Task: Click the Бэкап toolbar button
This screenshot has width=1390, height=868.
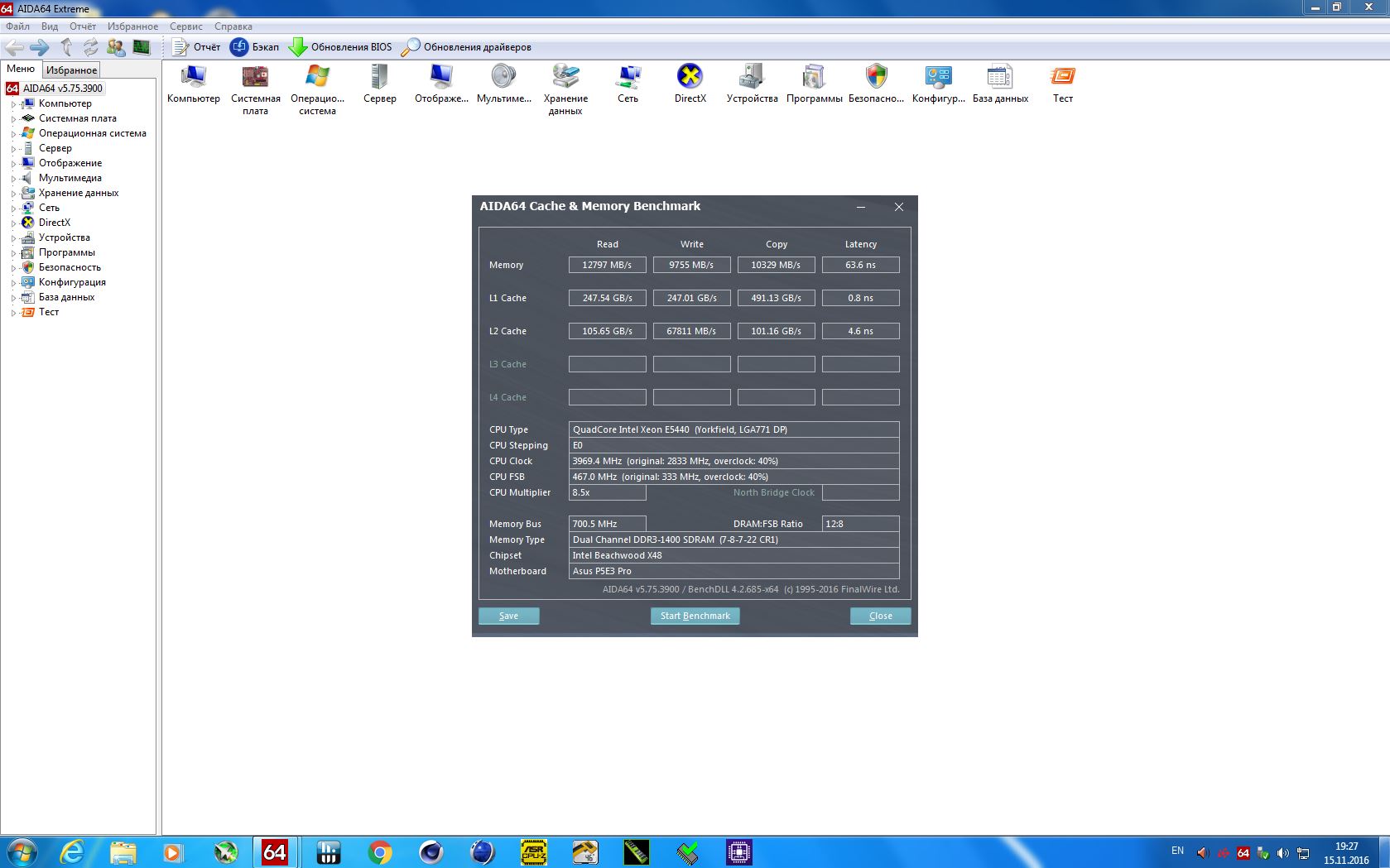Action: 255,47
